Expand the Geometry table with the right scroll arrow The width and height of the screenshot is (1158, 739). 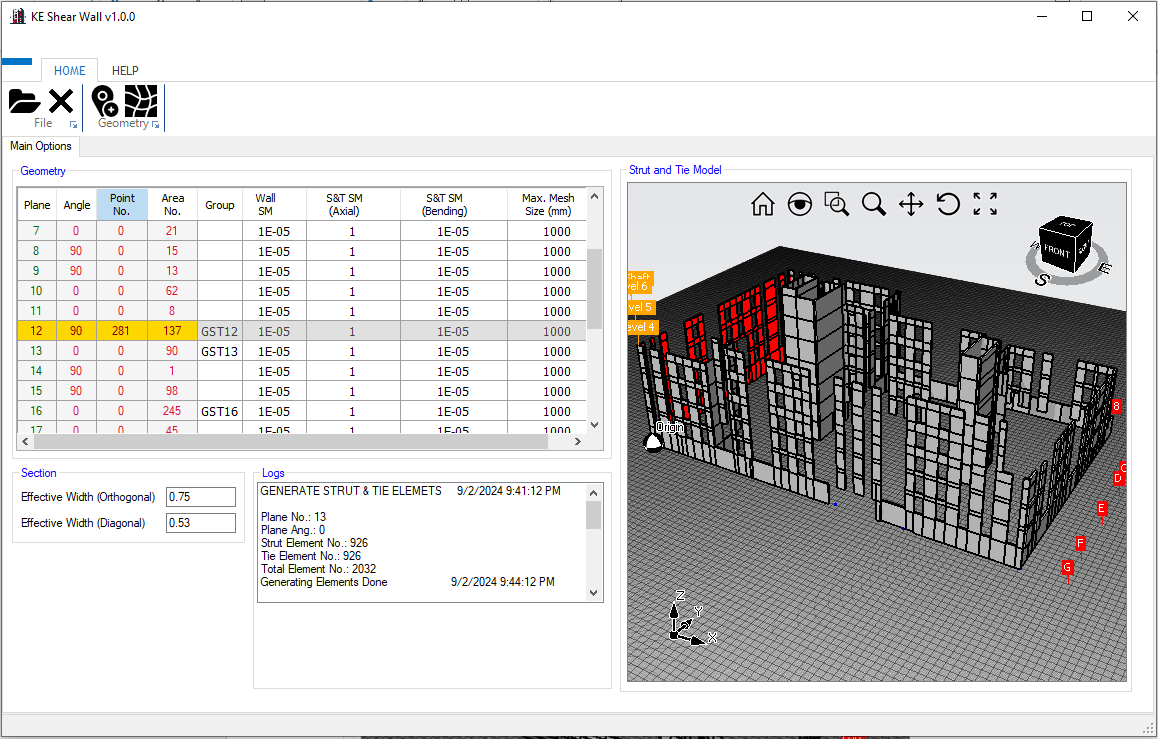[x=577, y=441]
